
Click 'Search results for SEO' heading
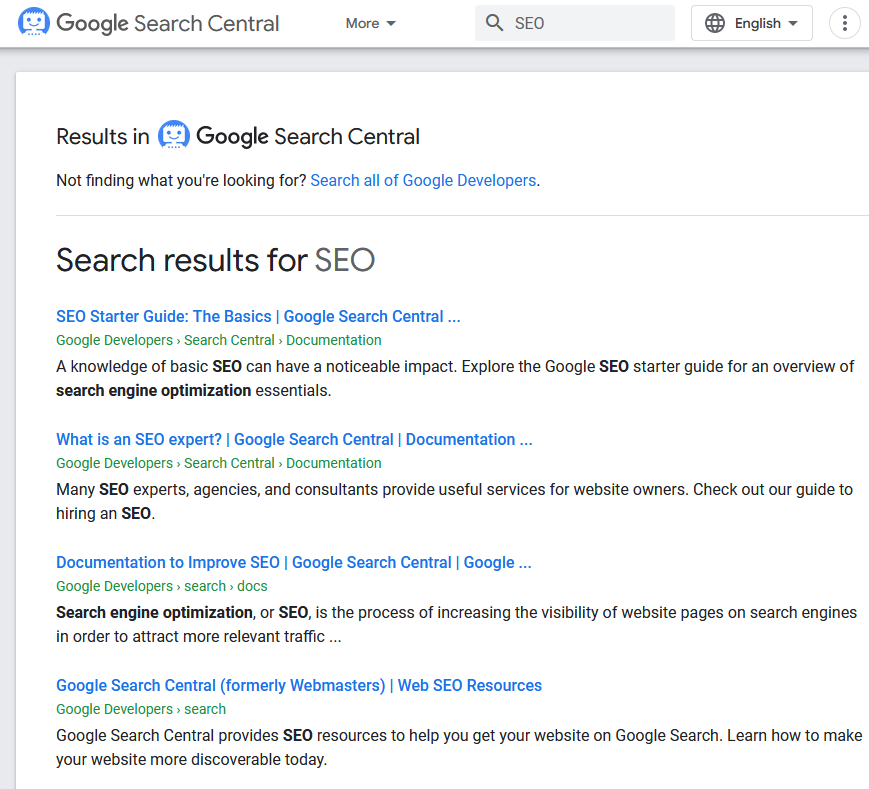point(215,260)
